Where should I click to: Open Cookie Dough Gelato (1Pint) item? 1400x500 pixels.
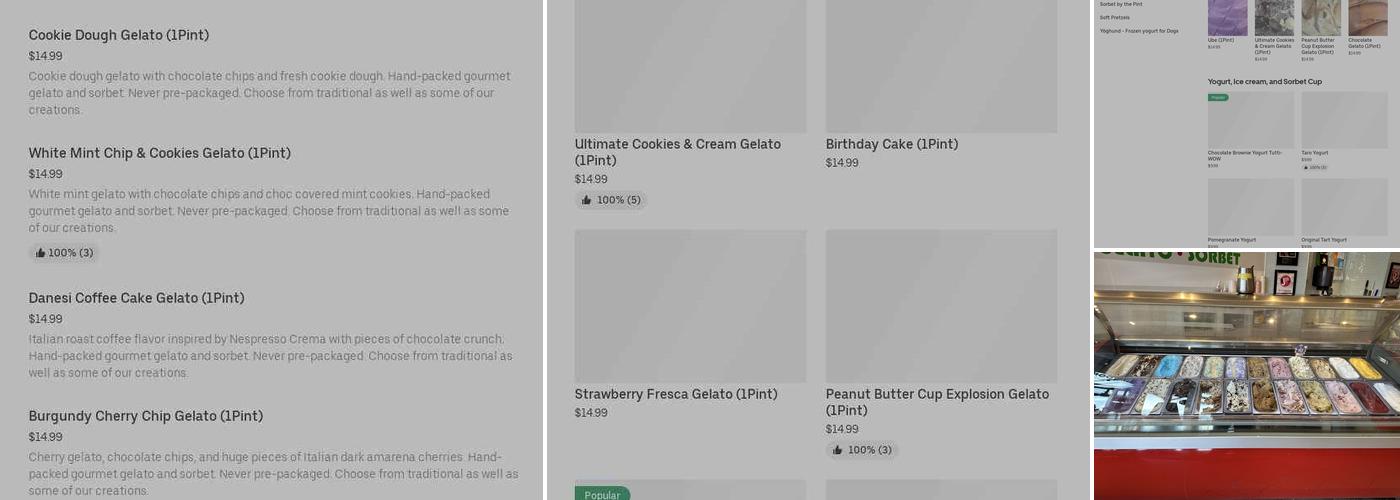(x=118, y=35)
